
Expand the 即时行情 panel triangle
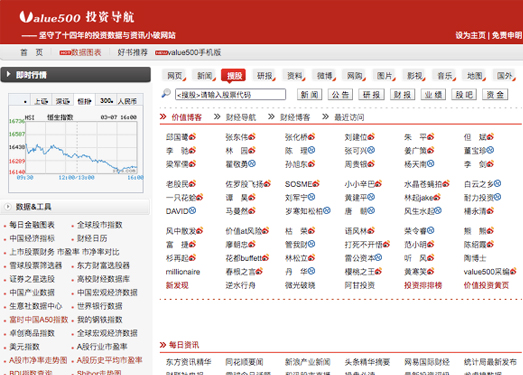click(x=9, y=74)
